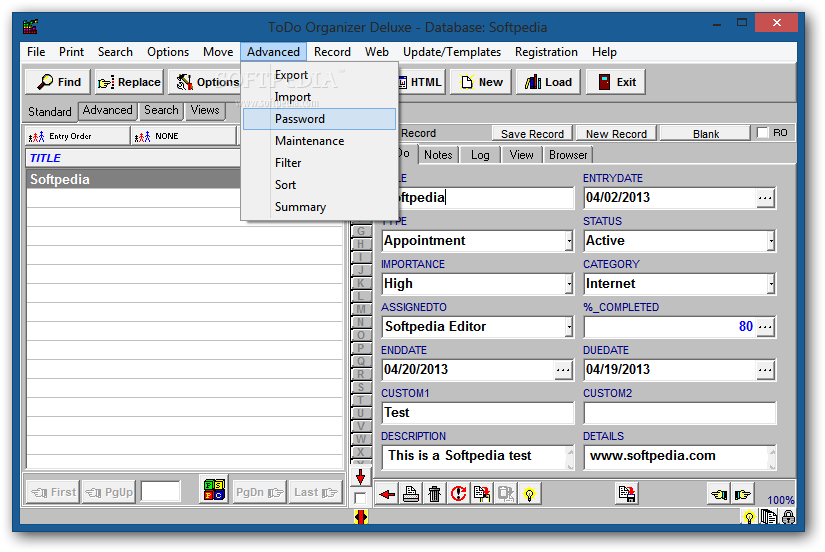825x552 pixels.
Task: Click the Exit toolbar button
Action: (616, 82)
